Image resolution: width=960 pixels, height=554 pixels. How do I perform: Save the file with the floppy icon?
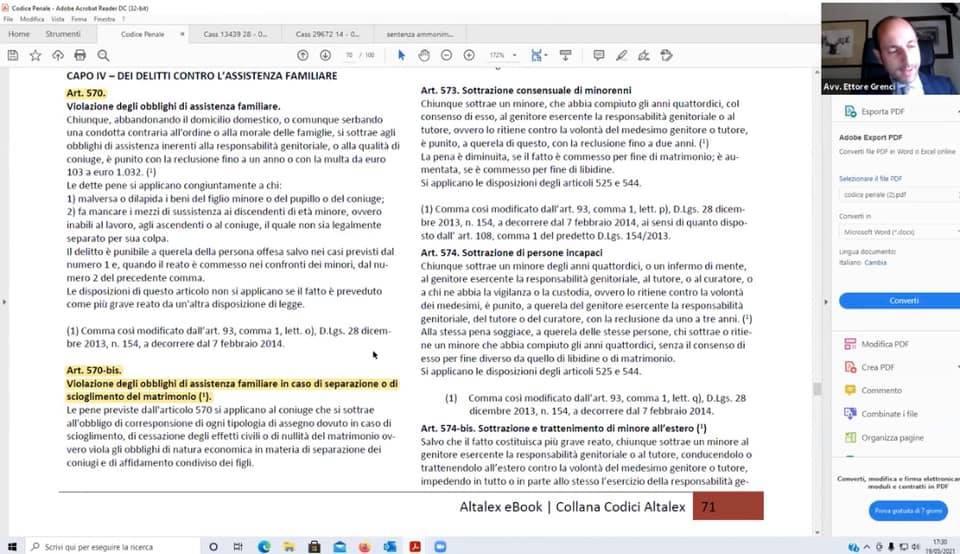13,55
